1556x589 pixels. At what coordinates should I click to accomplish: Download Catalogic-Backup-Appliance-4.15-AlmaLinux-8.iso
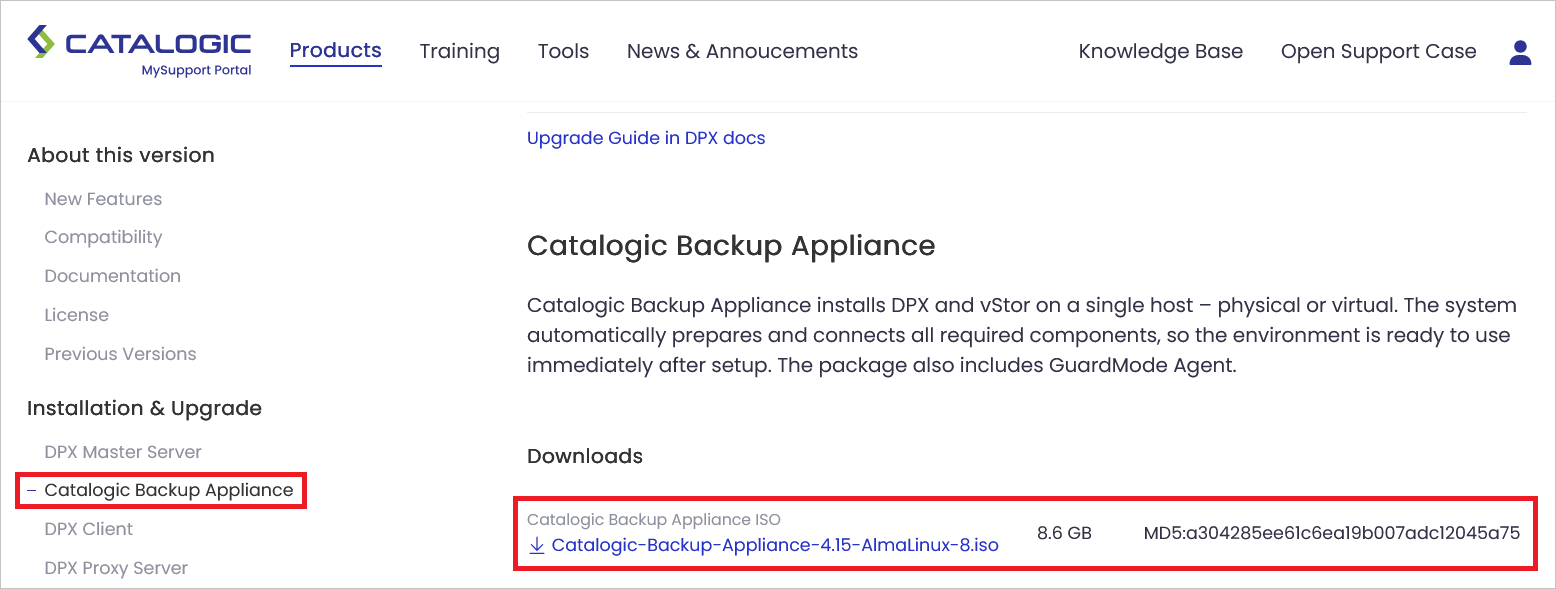pos(775,545)
